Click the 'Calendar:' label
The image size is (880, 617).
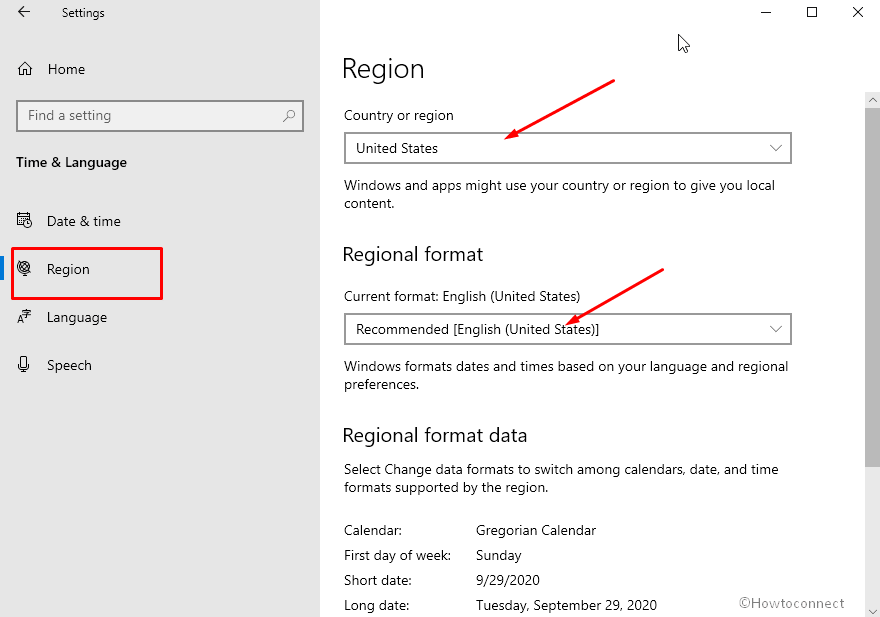373,531
